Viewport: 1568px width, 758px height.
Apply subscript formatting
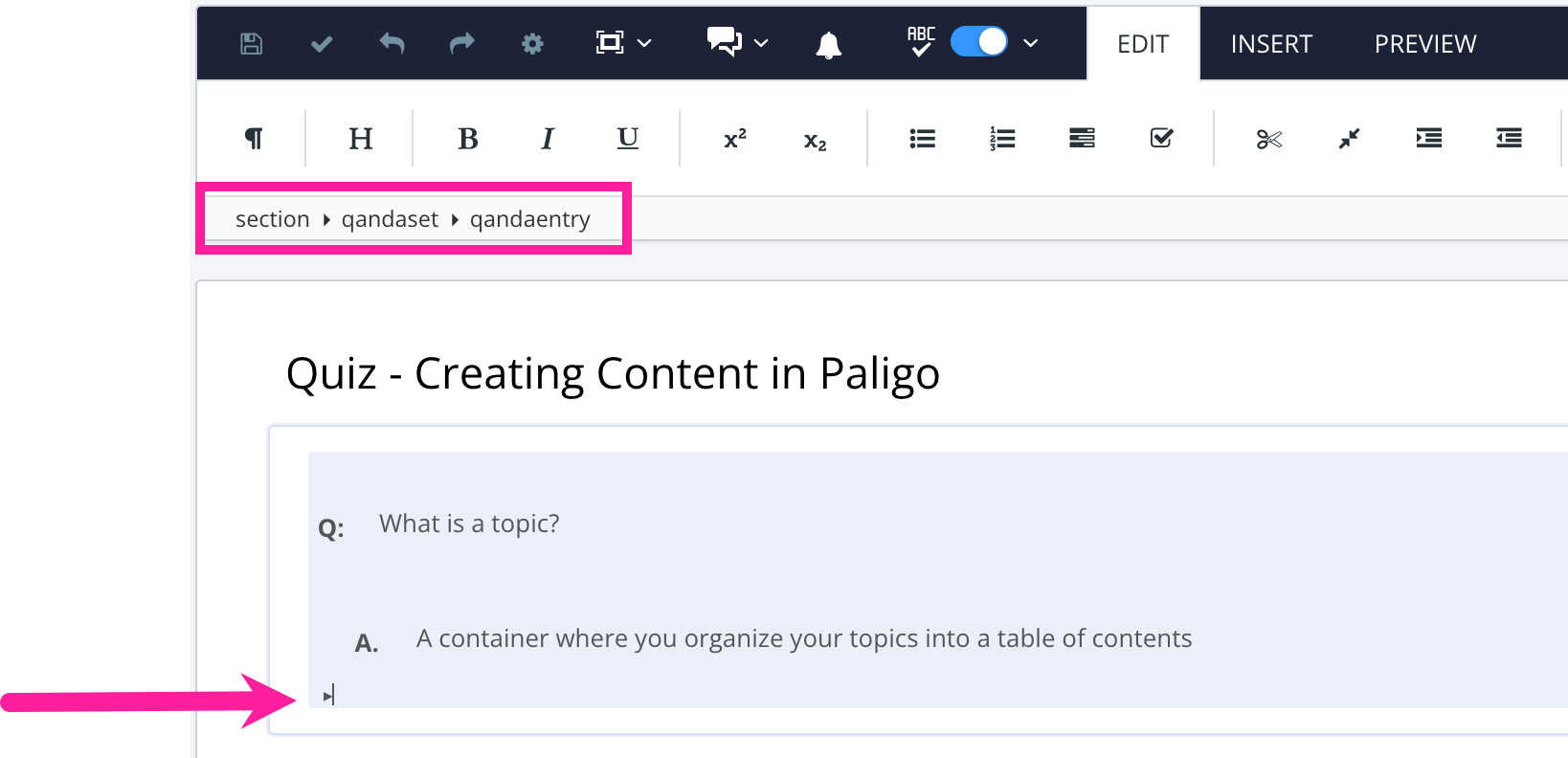coord(815,141)
